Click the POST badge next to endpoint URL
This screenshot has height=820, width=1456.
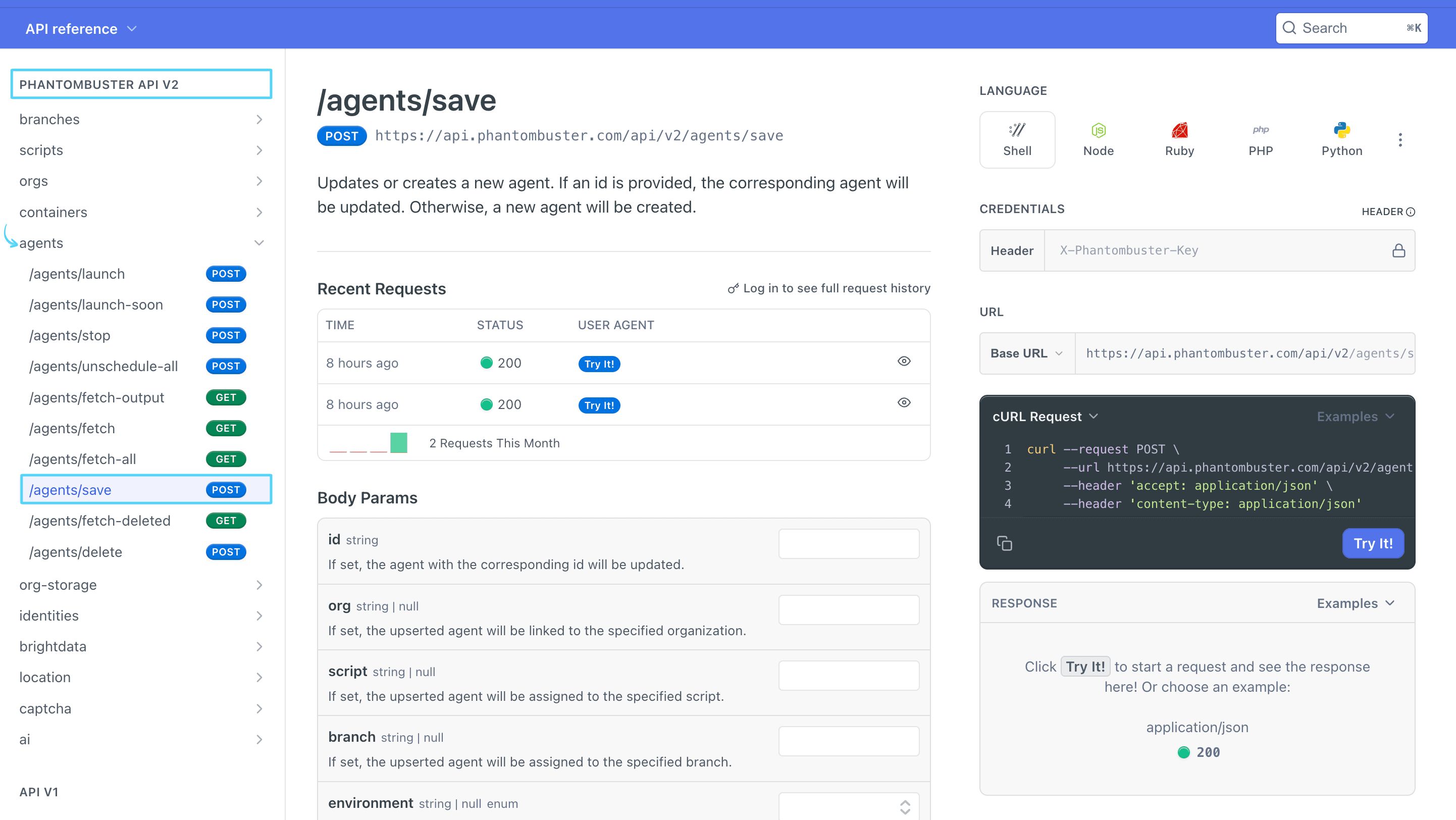(341, 136)
